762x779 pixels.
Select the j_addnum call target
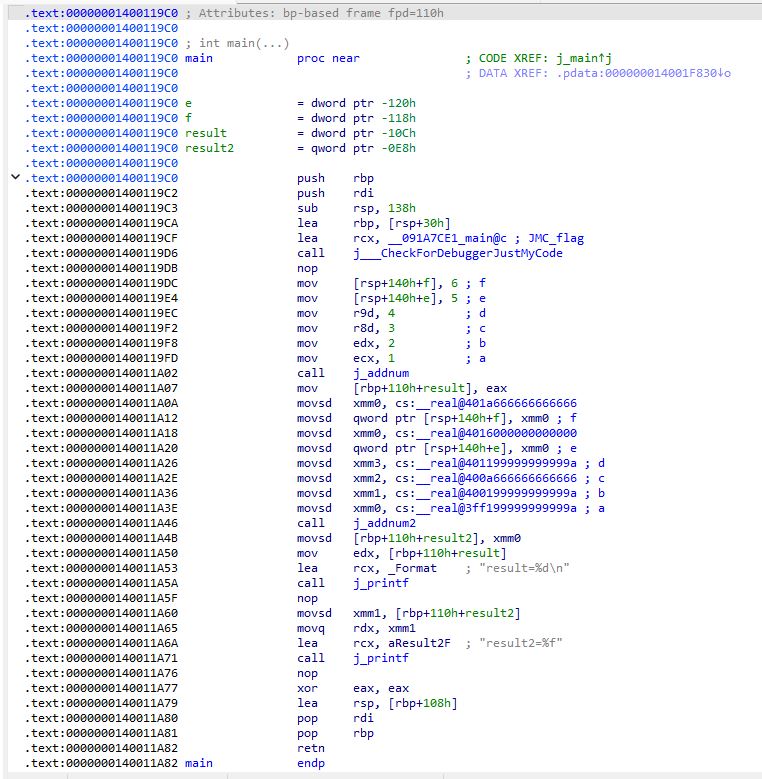tap(381, 373)
